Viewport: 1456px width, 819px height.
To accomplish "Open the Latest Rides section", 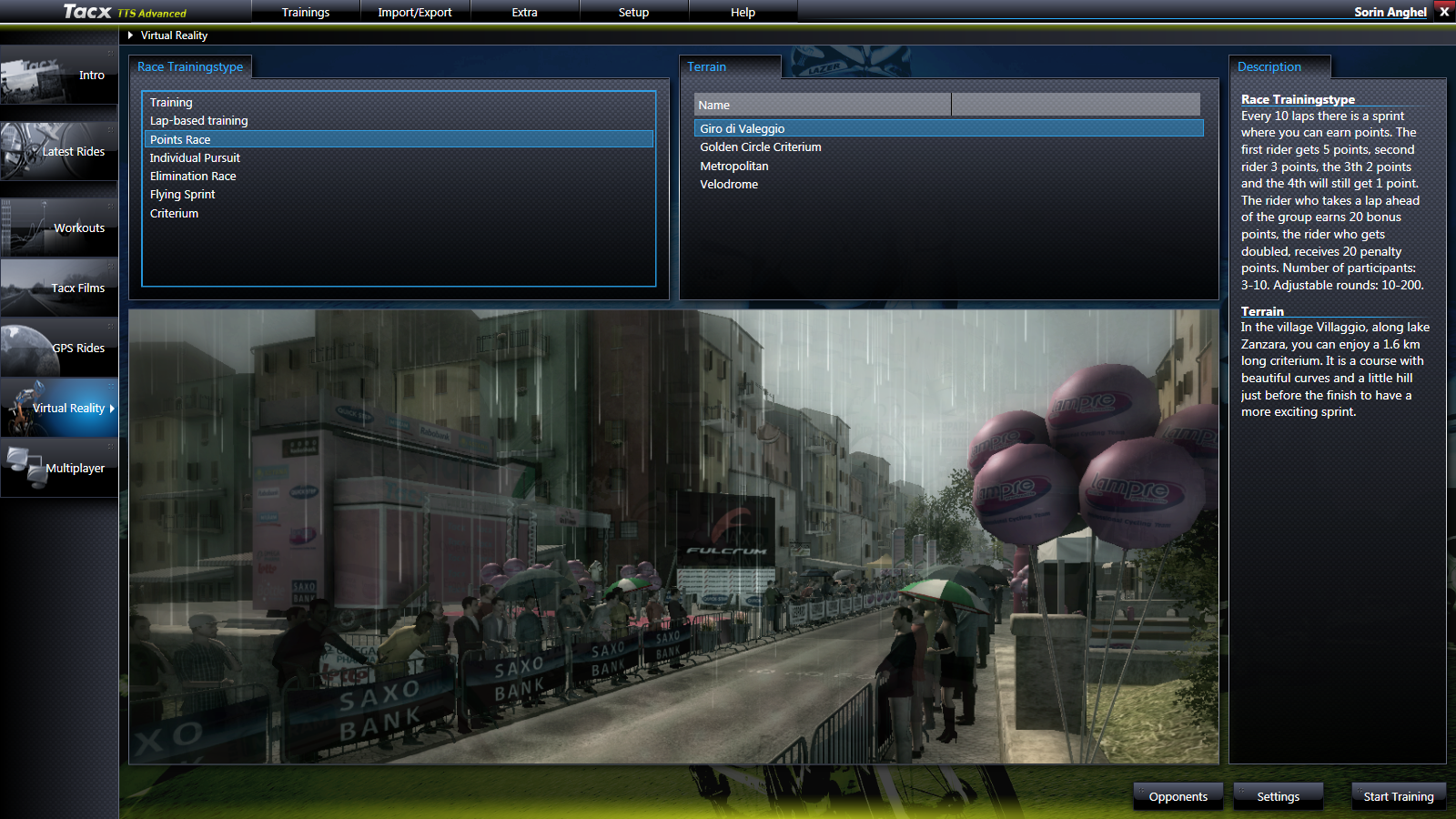I will 59,151.
